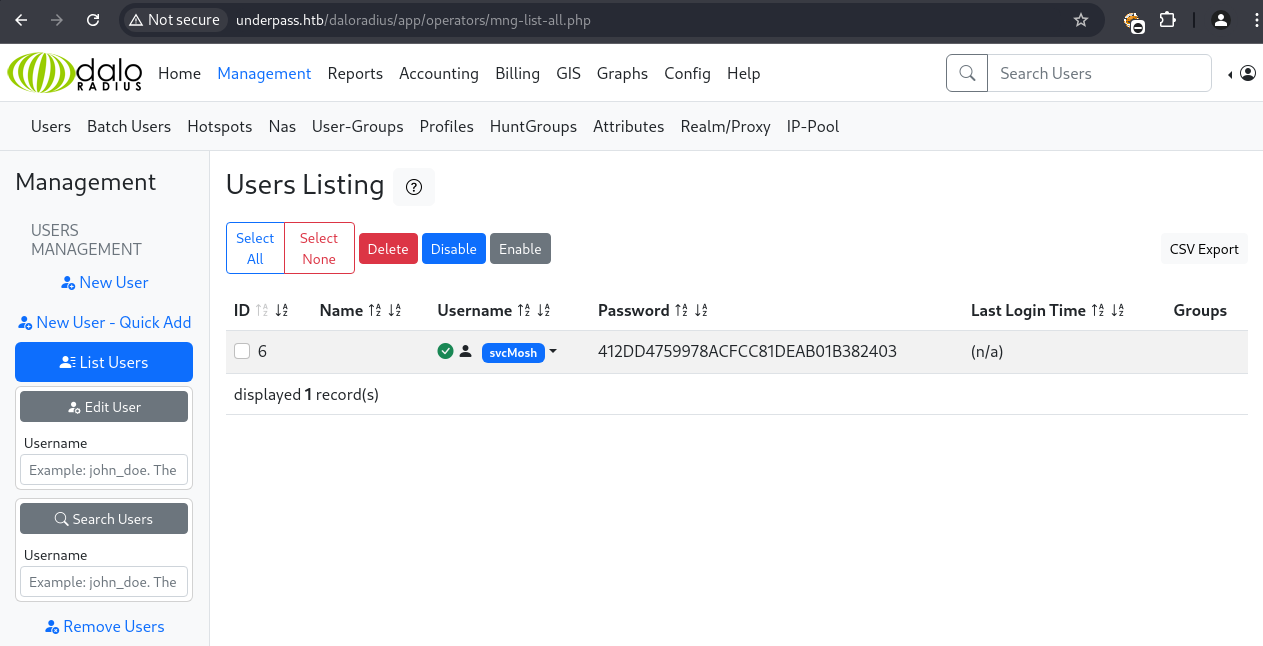1263x646 pixels.
Task: Check the checkbox for user ID 6
Action: (x=242, y=351)
